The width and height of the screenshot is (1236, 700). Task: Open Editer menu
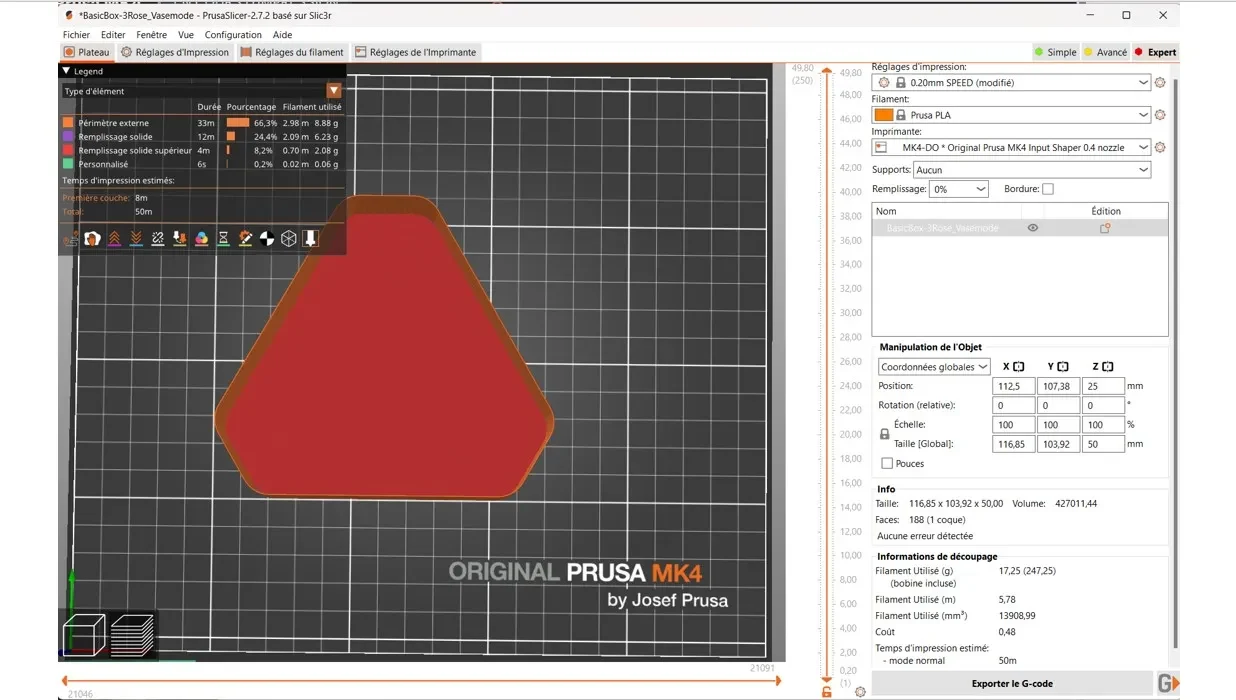pyautogui.click(x=113, y=35)
